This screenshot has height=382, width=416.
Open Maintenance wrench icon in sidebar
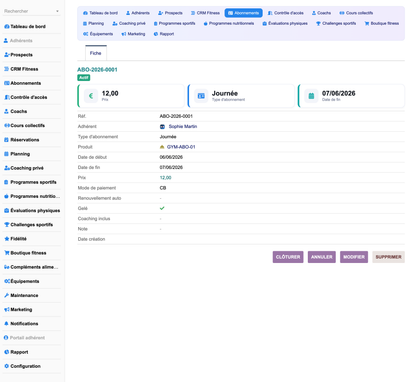click(6, 295)
